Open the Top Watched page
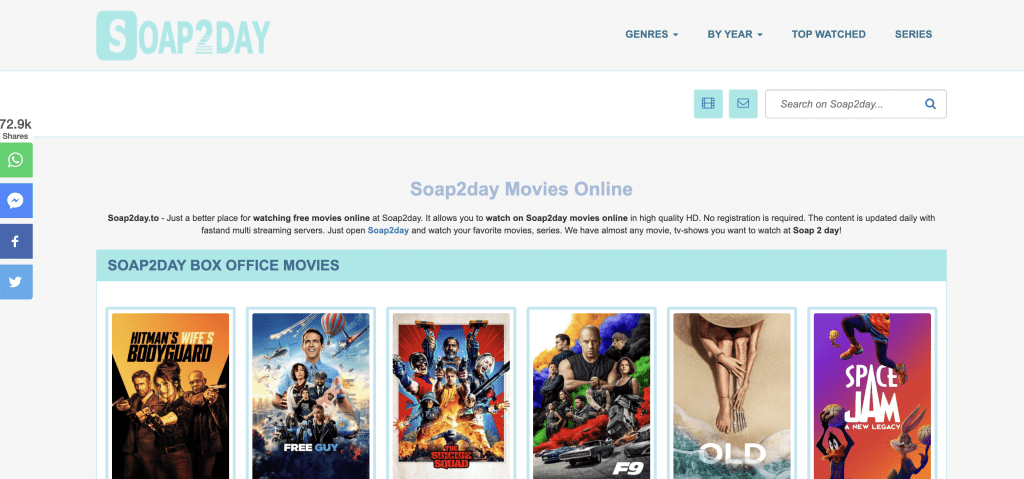1024x479 pixels. (x=828, y=35)
